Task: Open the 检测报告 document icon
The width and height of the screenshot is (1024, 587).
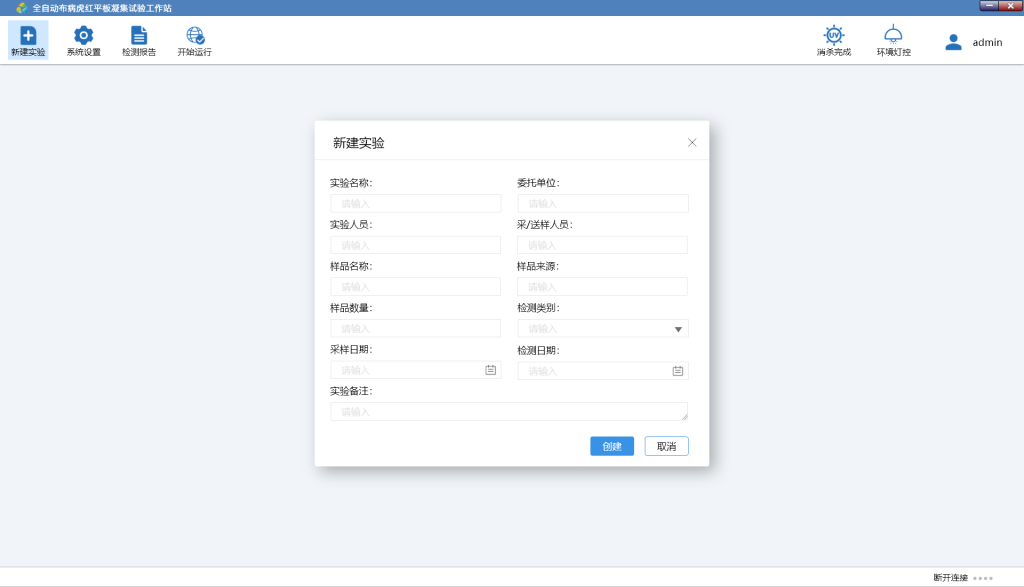Action: coord(139,36)
